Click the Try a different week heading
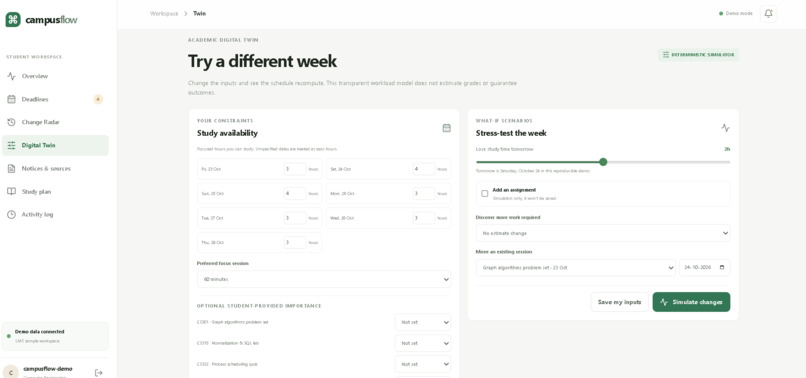Image resolution: width=806 pixels, height=378 pixels. tap(262, 61)
